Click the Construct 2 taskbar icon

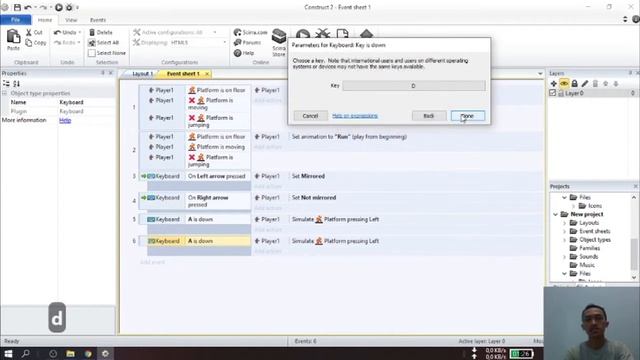pyautogui.click(x=105, y=353)
